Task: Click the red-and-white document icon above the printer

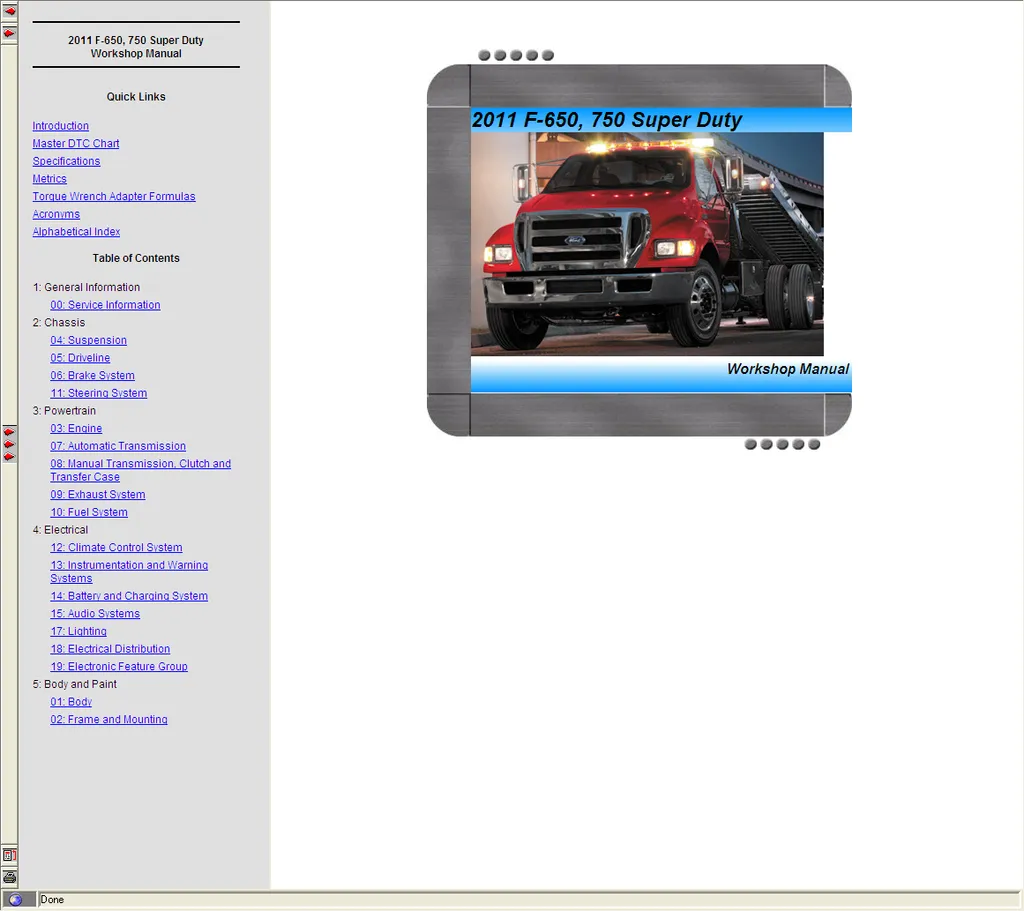Action: (x=9, y=855)
